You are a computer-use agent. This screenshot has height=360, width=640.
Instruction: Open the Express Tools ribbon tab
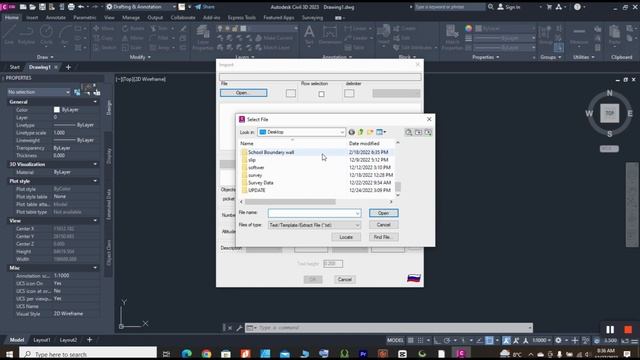point(242,18)
